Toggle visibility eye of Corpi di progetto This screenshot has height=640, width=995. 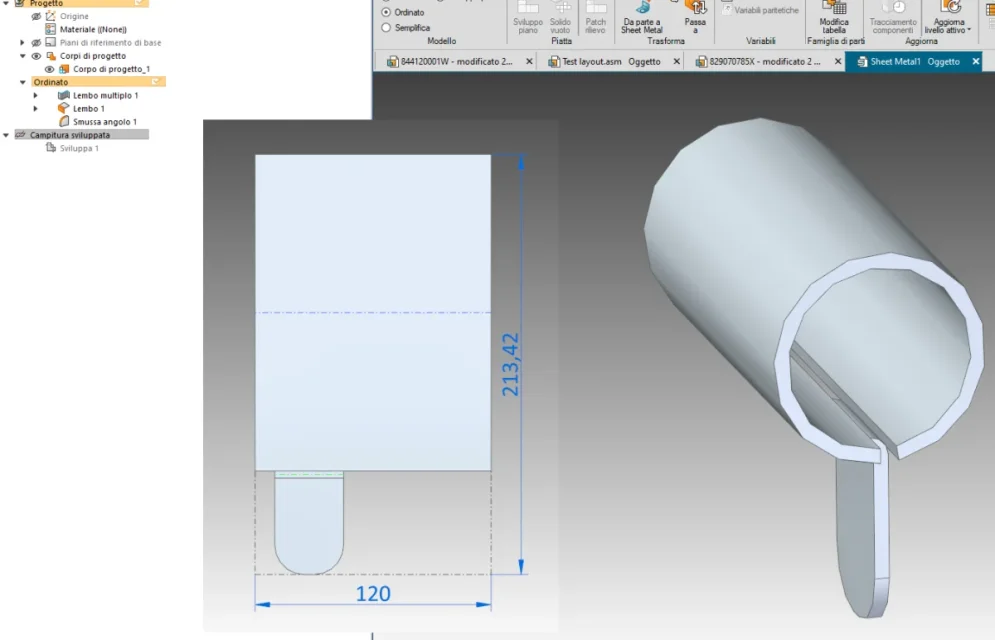pyautogui.click(x=36, y=56)
